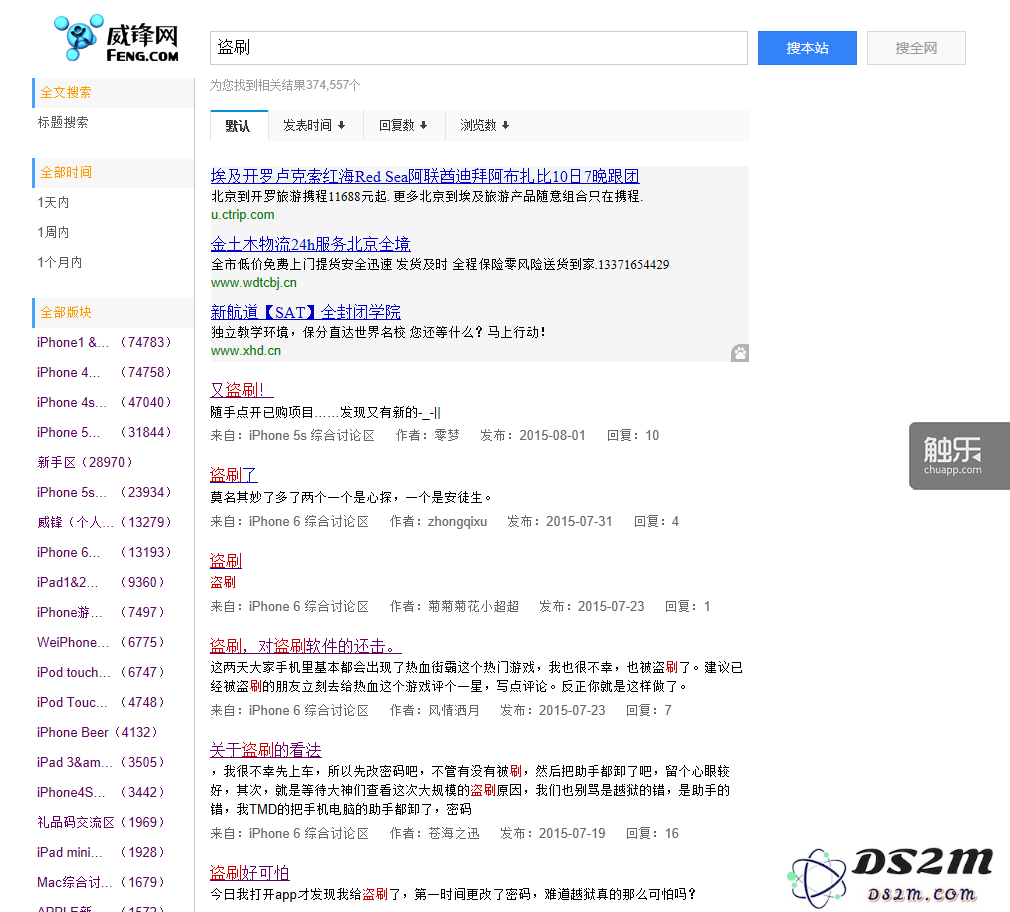The image size is (1010, 912).
Task: Click the paw icon in the ad block
Action: 739,353
